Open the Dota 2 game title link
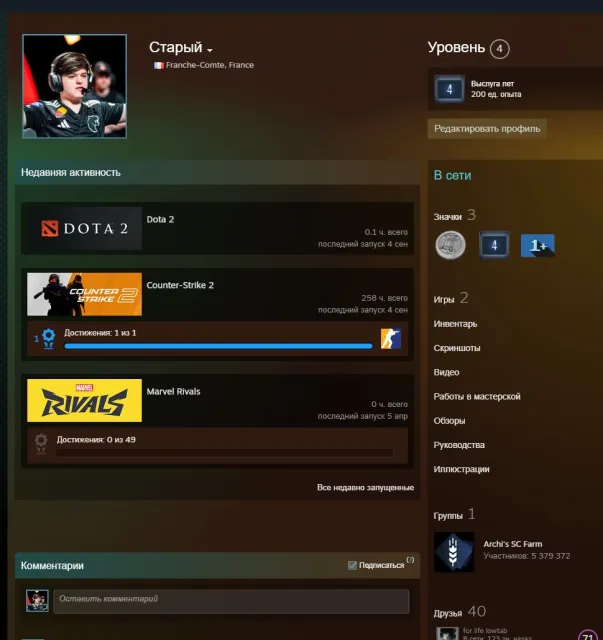The height and width of the screenshot is (640, 603). click(x=160, y=219)
